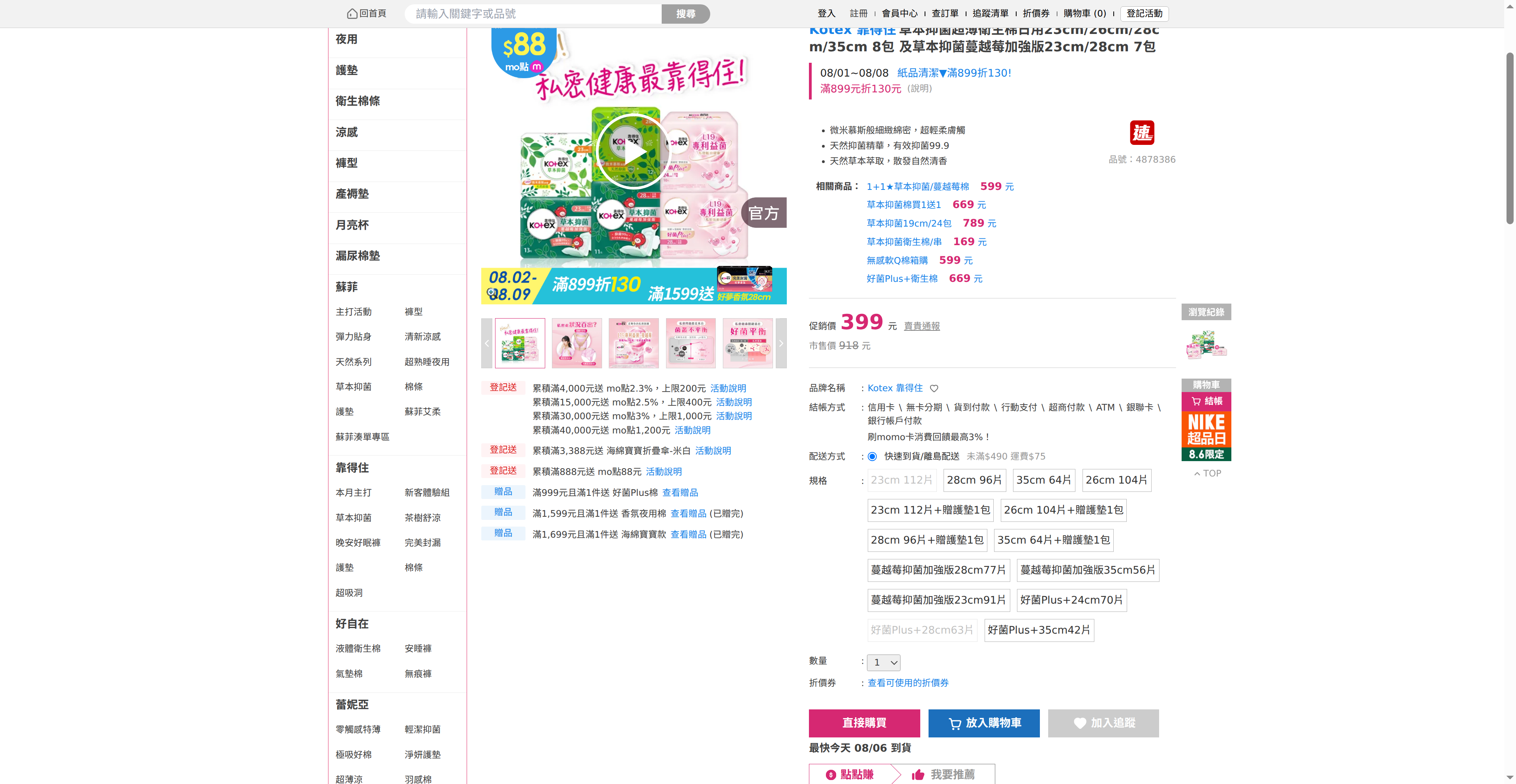Click the magnifier zoom icon on the product image

click(x=492, y=292)
